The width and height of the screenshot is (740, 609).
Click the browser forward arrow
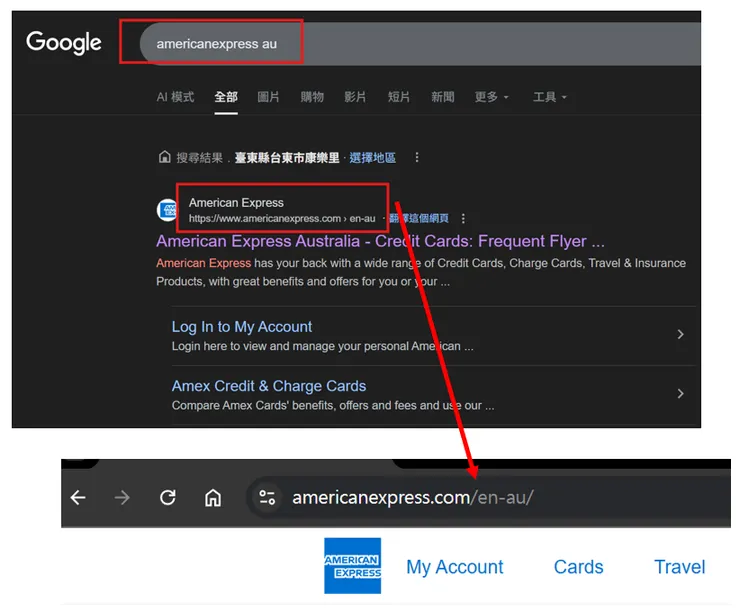(122, 498)
